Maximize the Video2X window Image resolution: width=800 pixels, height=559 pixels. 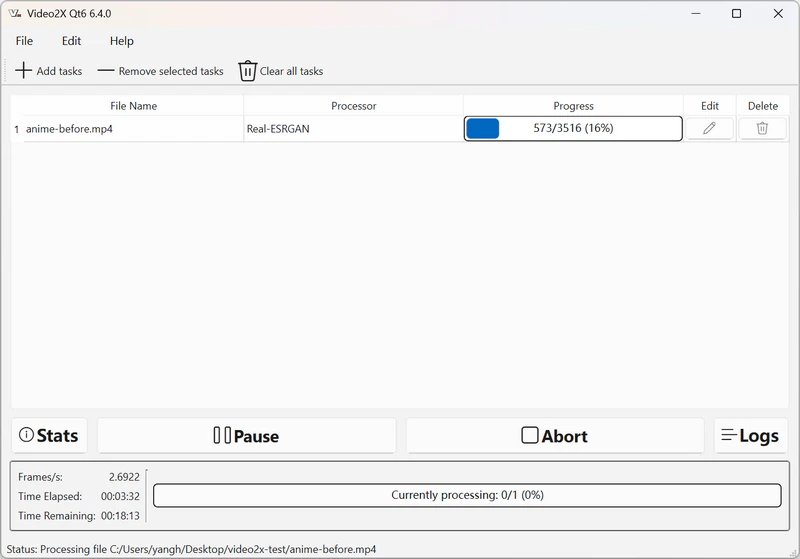(x=736, y=13)
